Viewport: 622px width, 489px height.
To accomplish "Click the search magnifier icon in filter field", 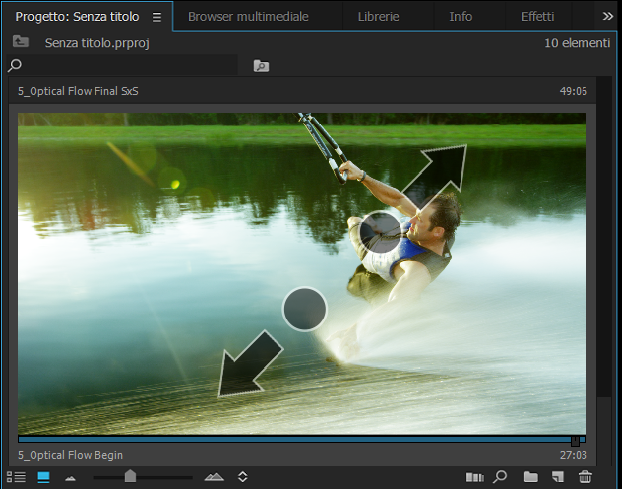I will pyautogui.click(x=15, y=65).
